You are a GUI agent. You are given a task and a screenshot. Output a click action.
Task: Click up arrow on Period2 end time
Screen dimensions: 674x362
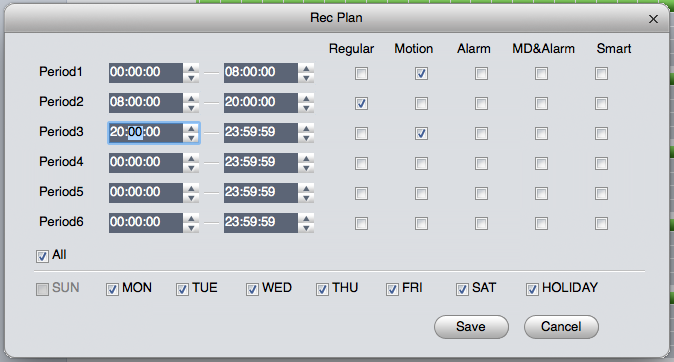coord(306,98)
